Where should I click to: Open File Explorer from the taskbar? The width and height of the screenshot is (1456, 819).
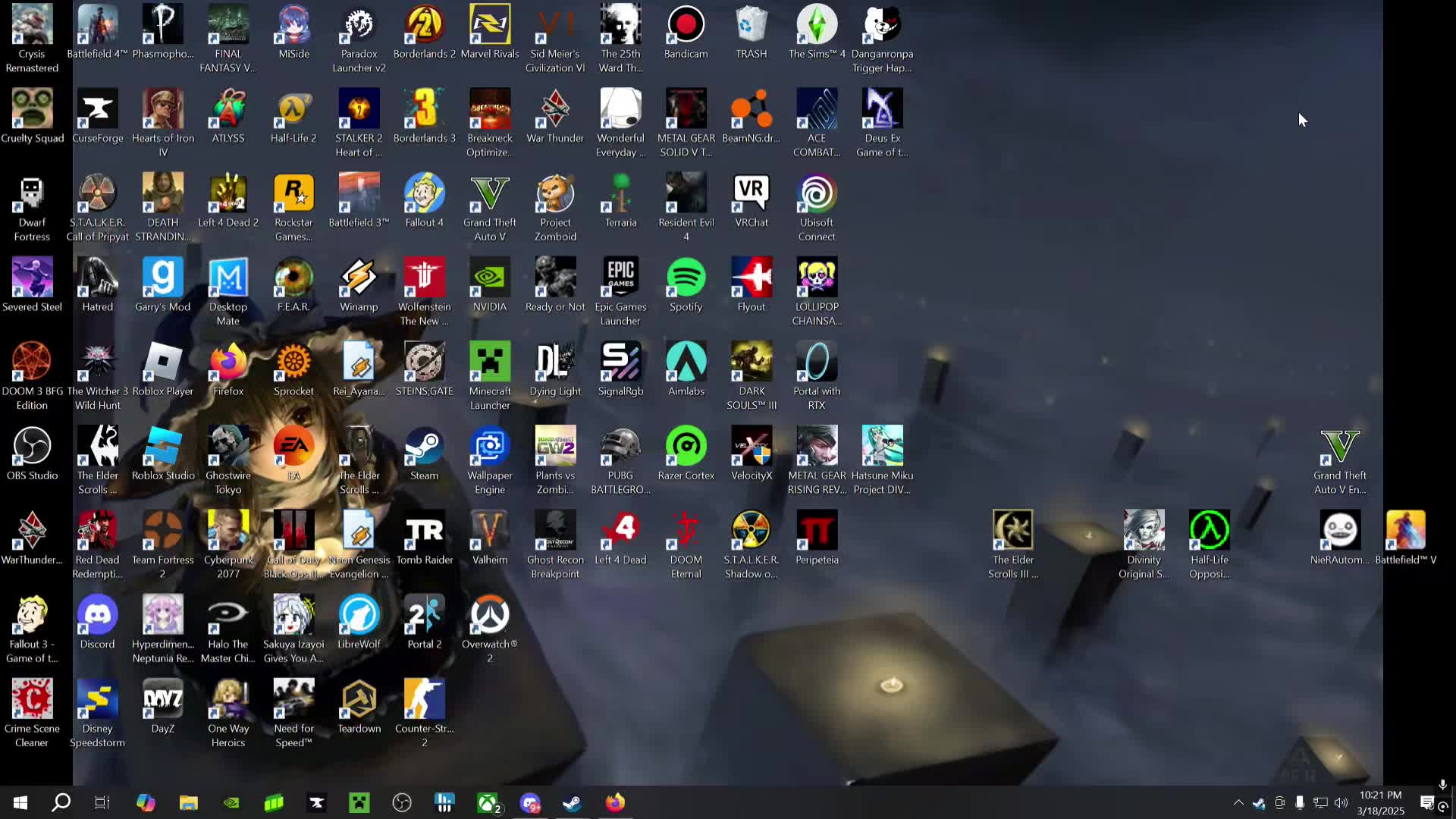click(x=189, y=802)
